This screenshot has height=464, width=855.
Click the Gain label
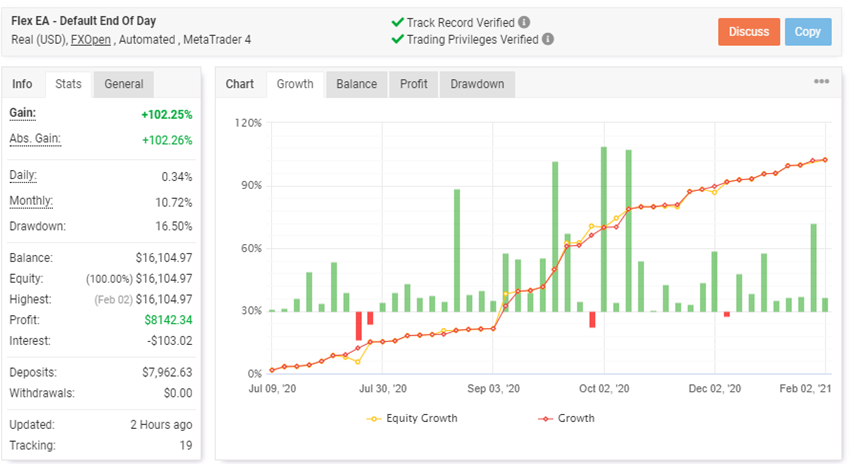[22, 113]
